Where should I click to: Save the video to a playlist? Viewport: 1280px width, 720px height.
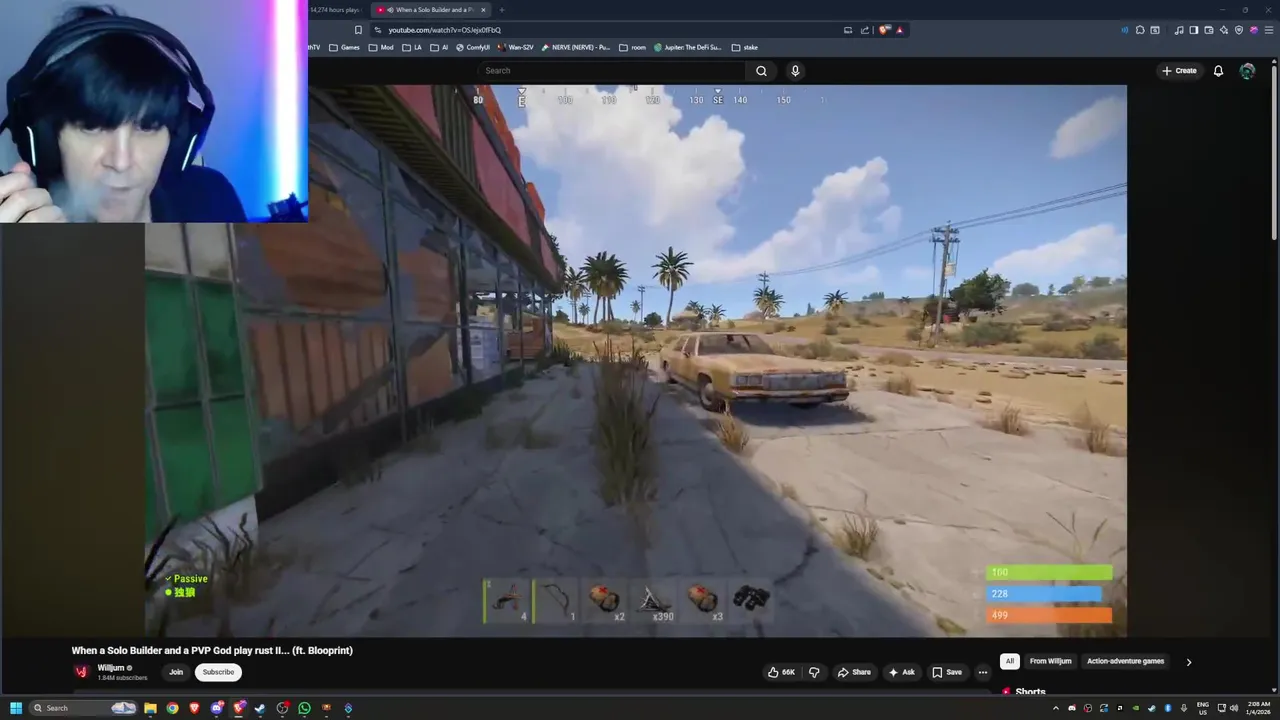click(946, 672)
